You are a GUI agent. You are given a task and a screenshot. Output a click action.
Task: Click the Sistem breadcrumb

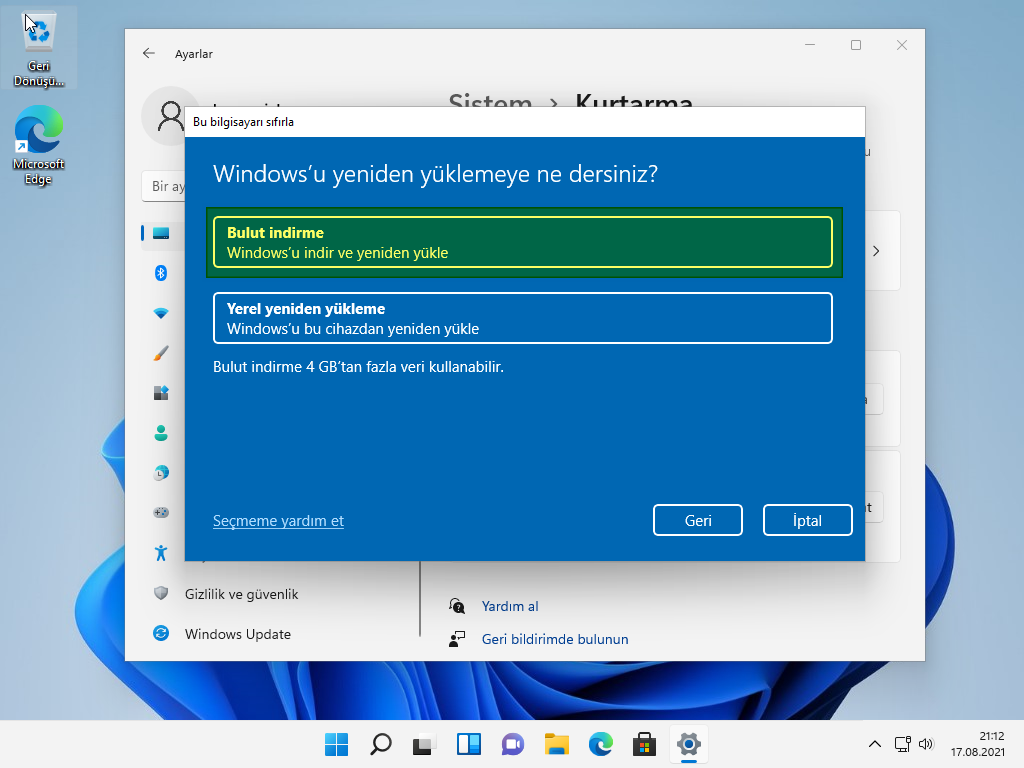point(490,101)
